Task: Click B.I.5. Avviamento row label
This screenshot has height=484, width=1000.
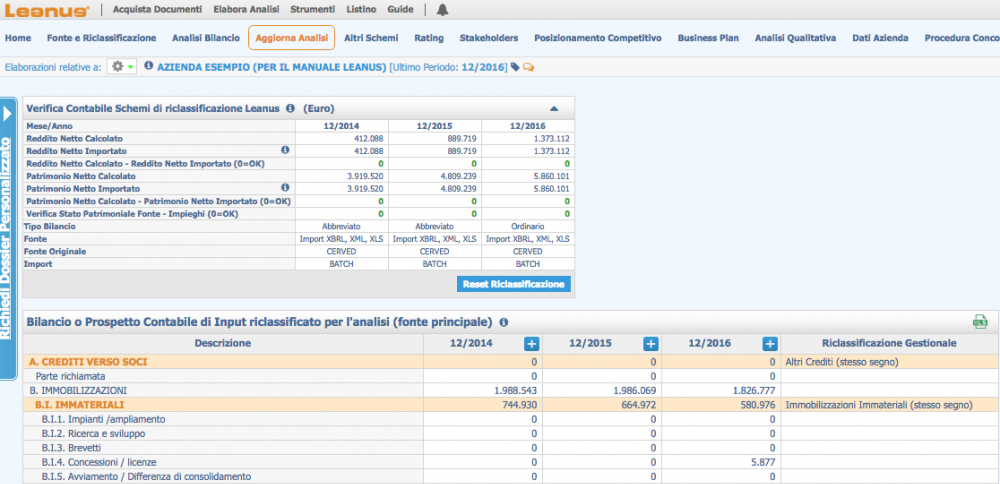Action: tap(146, 476)
